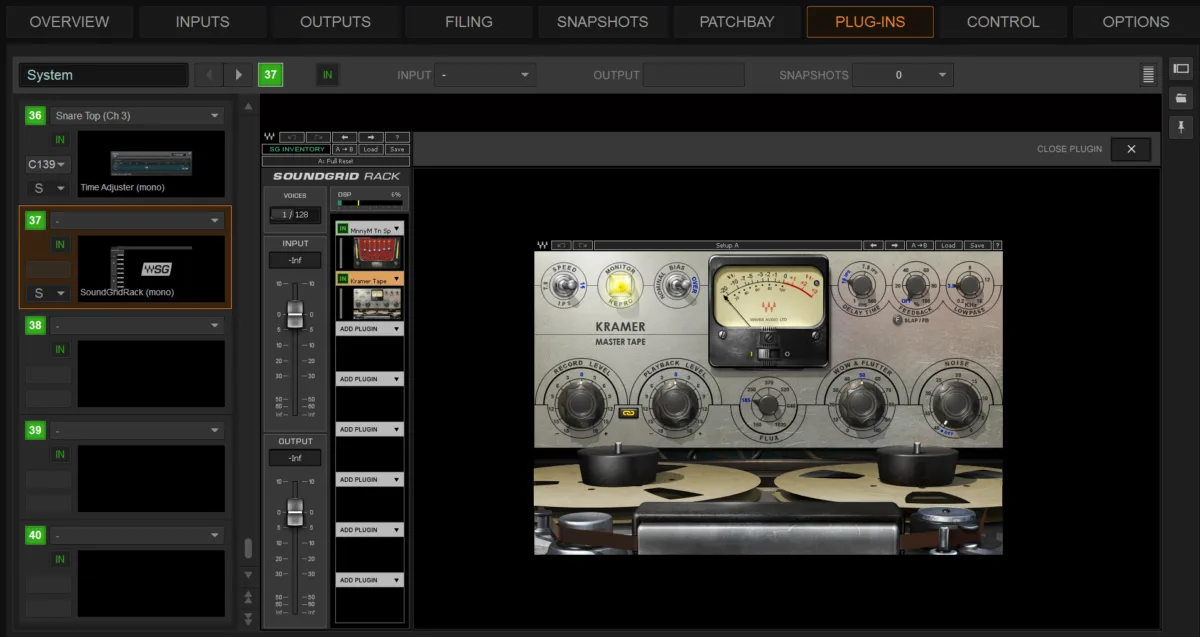Open Snare Top (Ch 3) channel dropdown
Viewport: 1200px width, 637px height.
point(138,116)
